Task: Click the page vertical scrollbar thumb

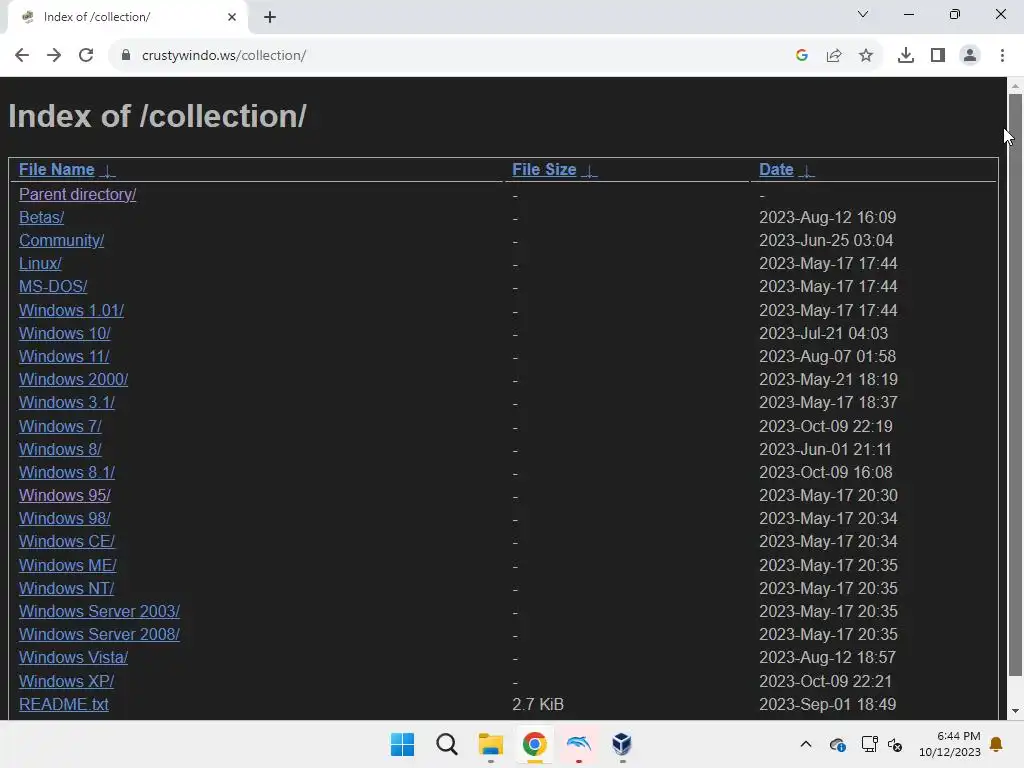Action: tap(1015, 385)
